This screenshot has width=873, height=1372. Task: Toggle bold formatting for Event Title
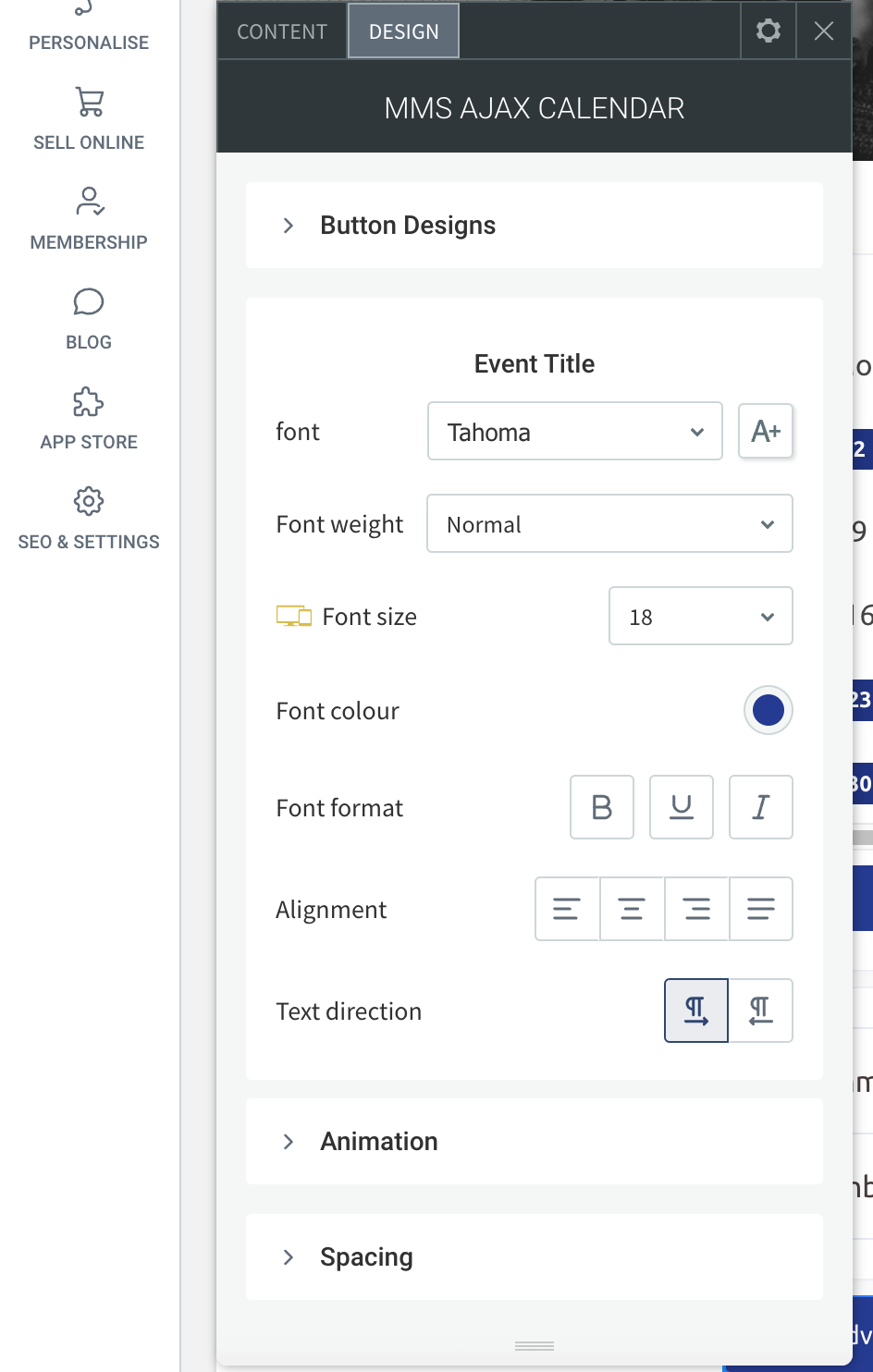point(602,807)
